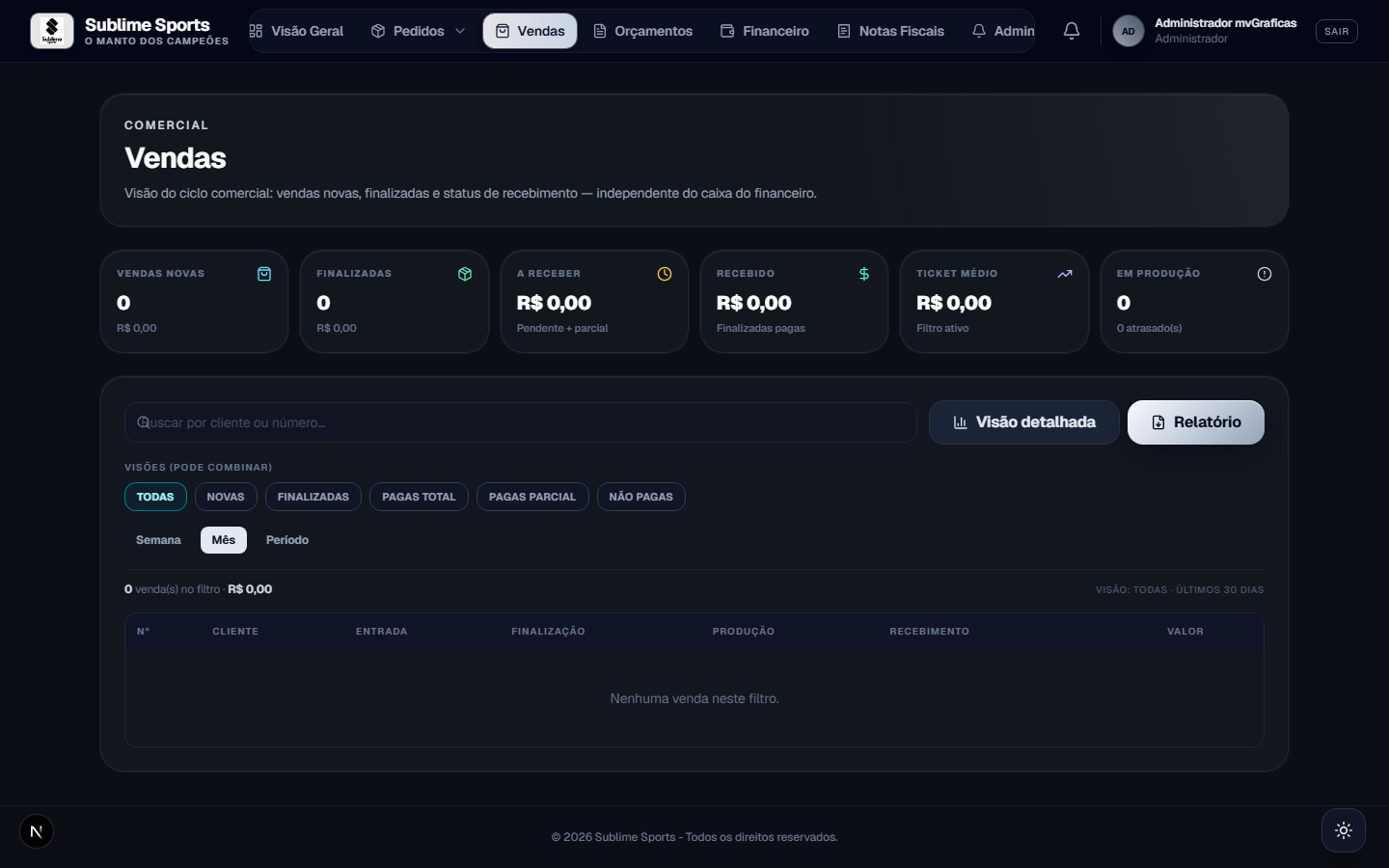Click the trend icon on Ticket Médio card
The height and width of the screenshot is (868, 1389).
pyautogui.click(x=1065, y=274)
